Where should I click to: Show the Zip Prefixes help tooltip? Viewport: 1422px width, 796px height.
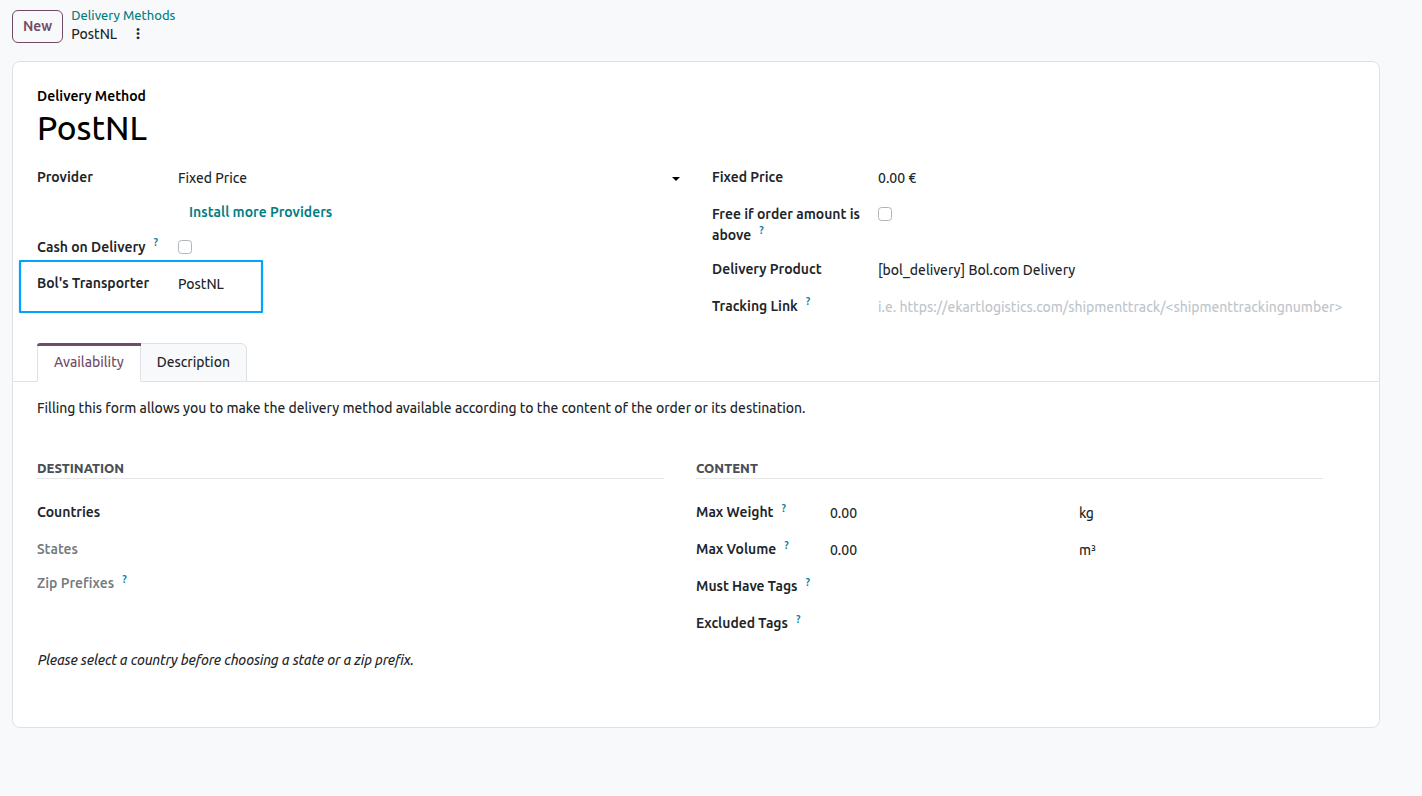click(x=124, y=578)
